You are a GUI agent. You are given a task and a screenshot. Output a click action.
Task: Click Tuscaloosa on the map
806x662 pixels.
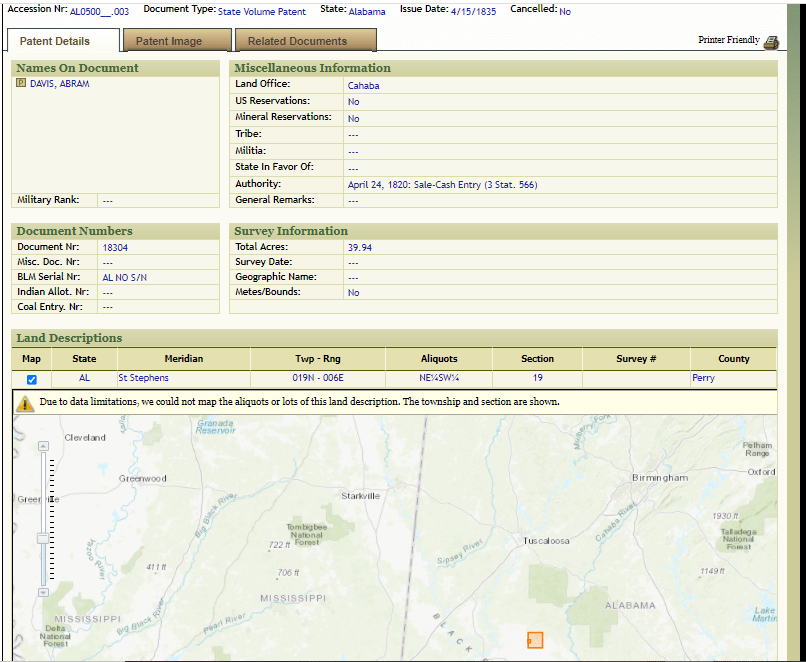coord(546,541)
